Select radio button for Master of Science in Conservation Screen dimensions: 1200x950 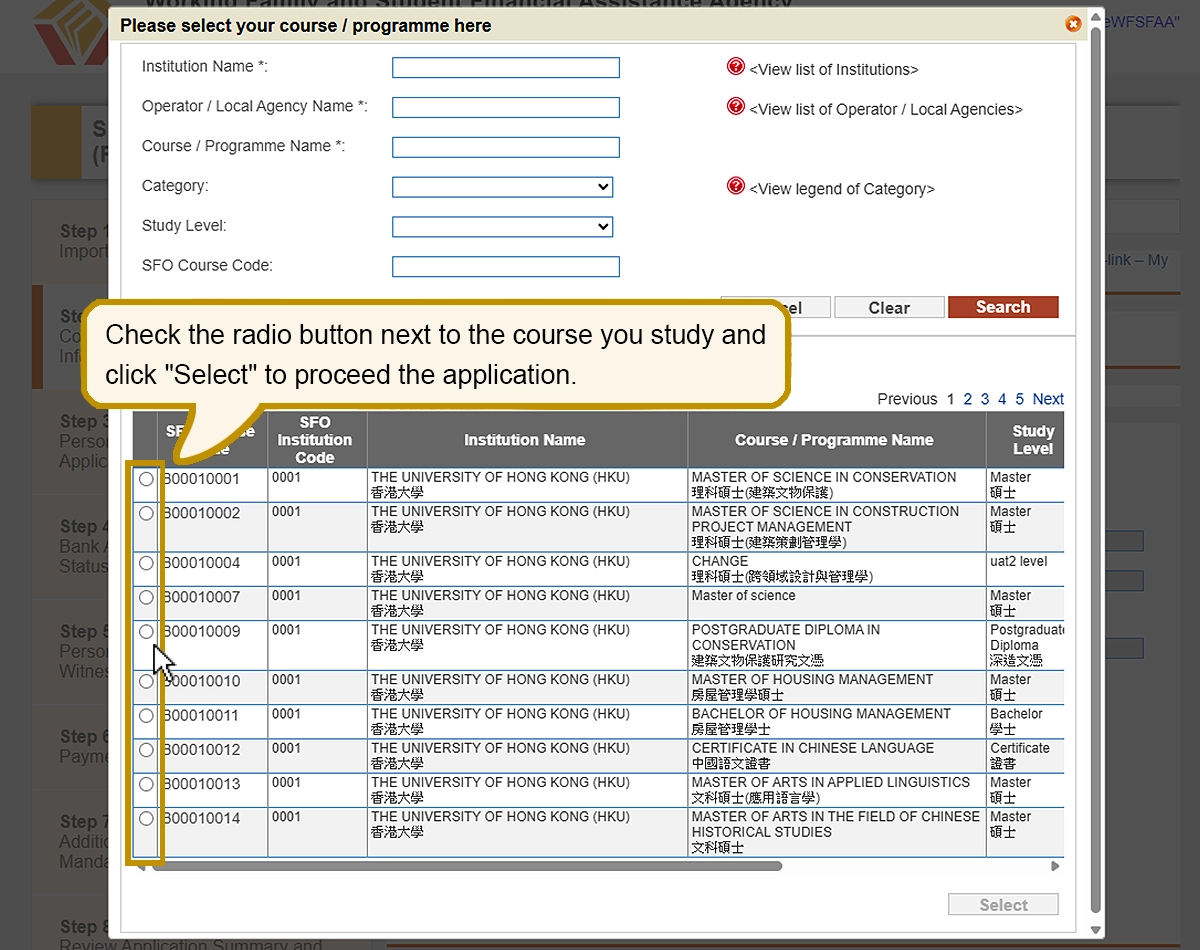click(147, 479)
